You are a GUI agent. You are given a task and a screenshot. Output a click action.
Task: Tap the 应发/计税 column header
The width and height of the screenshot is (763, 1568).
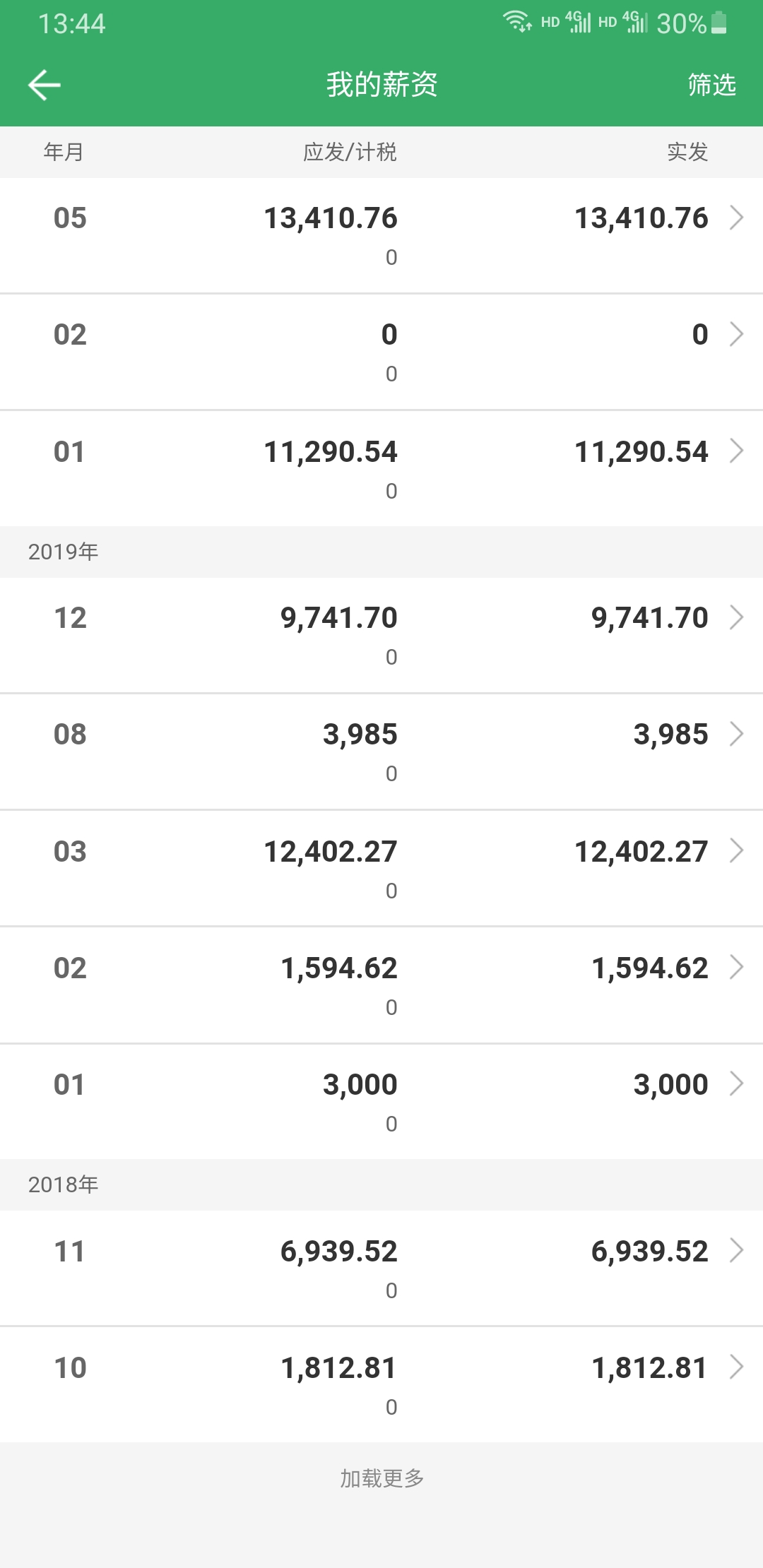coord(350,152)
